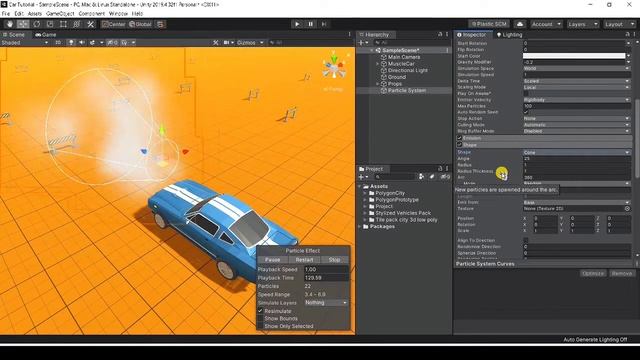Toggle Shape module checkbox

[x=460, y=144]
